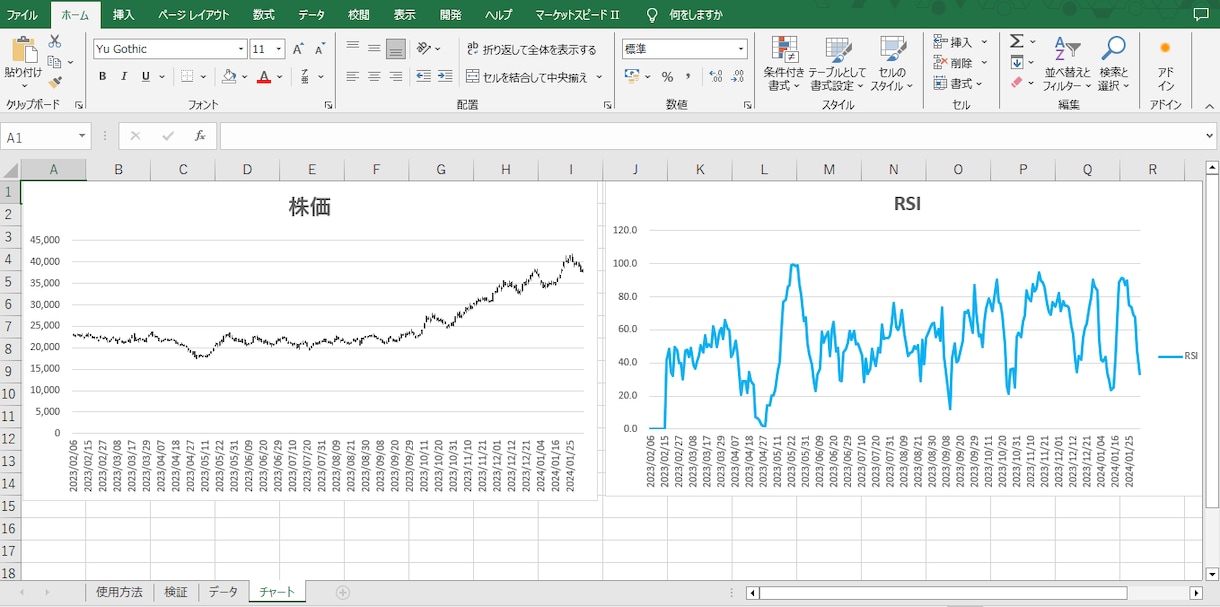Click the red font color swatch
Image resolution: width=1220 pixels, height=607 pixels.
pyautogui.click(x=264, y=76)
